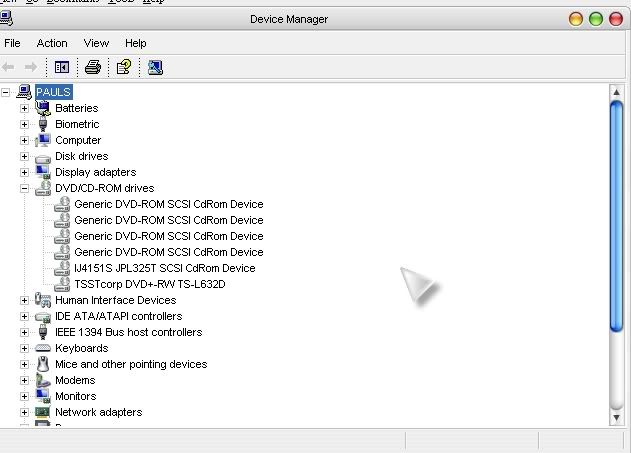Expand the Display adapters node
This screenshot has height=453, width=631.
click(25, 172)
